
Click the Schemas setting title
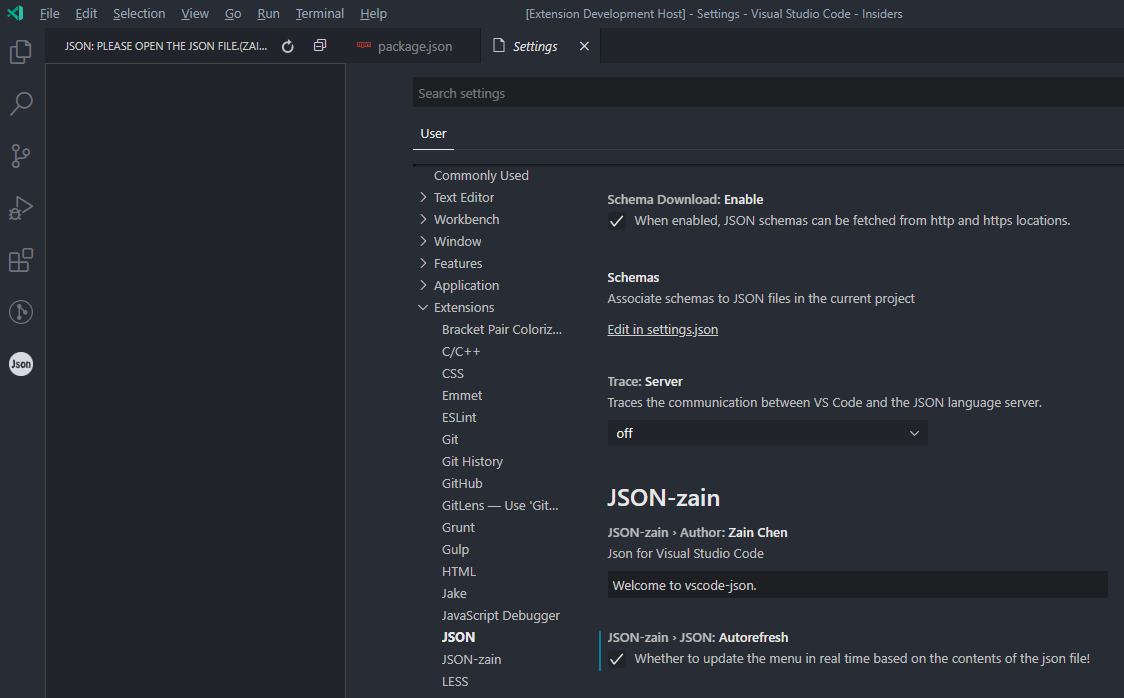pos(633,277)
